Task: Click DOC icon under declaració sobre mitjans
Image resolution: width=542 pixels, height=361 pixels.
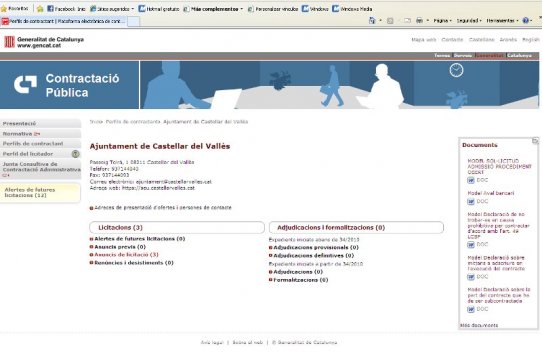Action: [471, 277]
